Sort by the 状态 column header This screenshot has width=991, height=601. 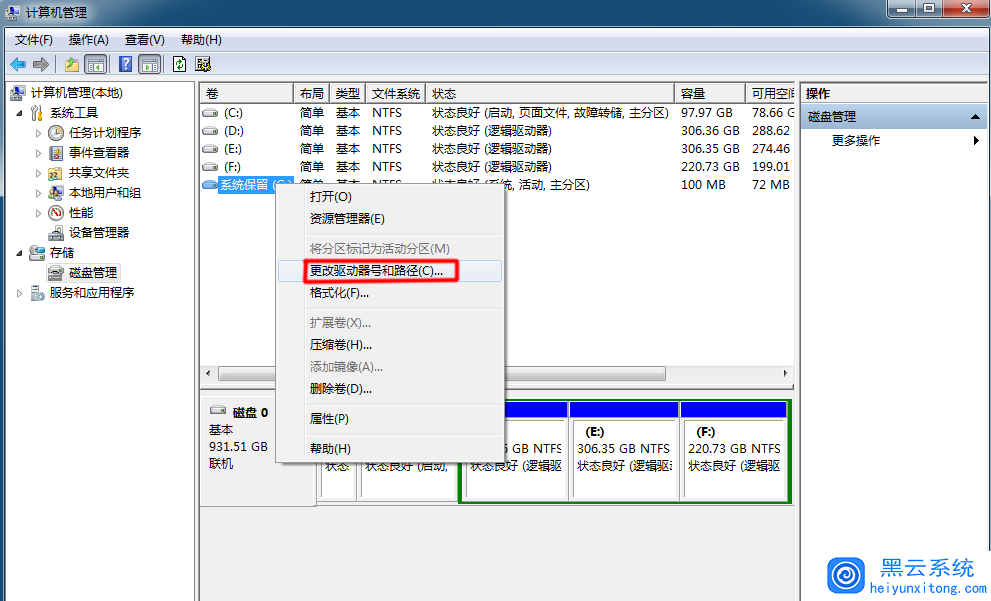pyautogui.click(x=550, y=94)
